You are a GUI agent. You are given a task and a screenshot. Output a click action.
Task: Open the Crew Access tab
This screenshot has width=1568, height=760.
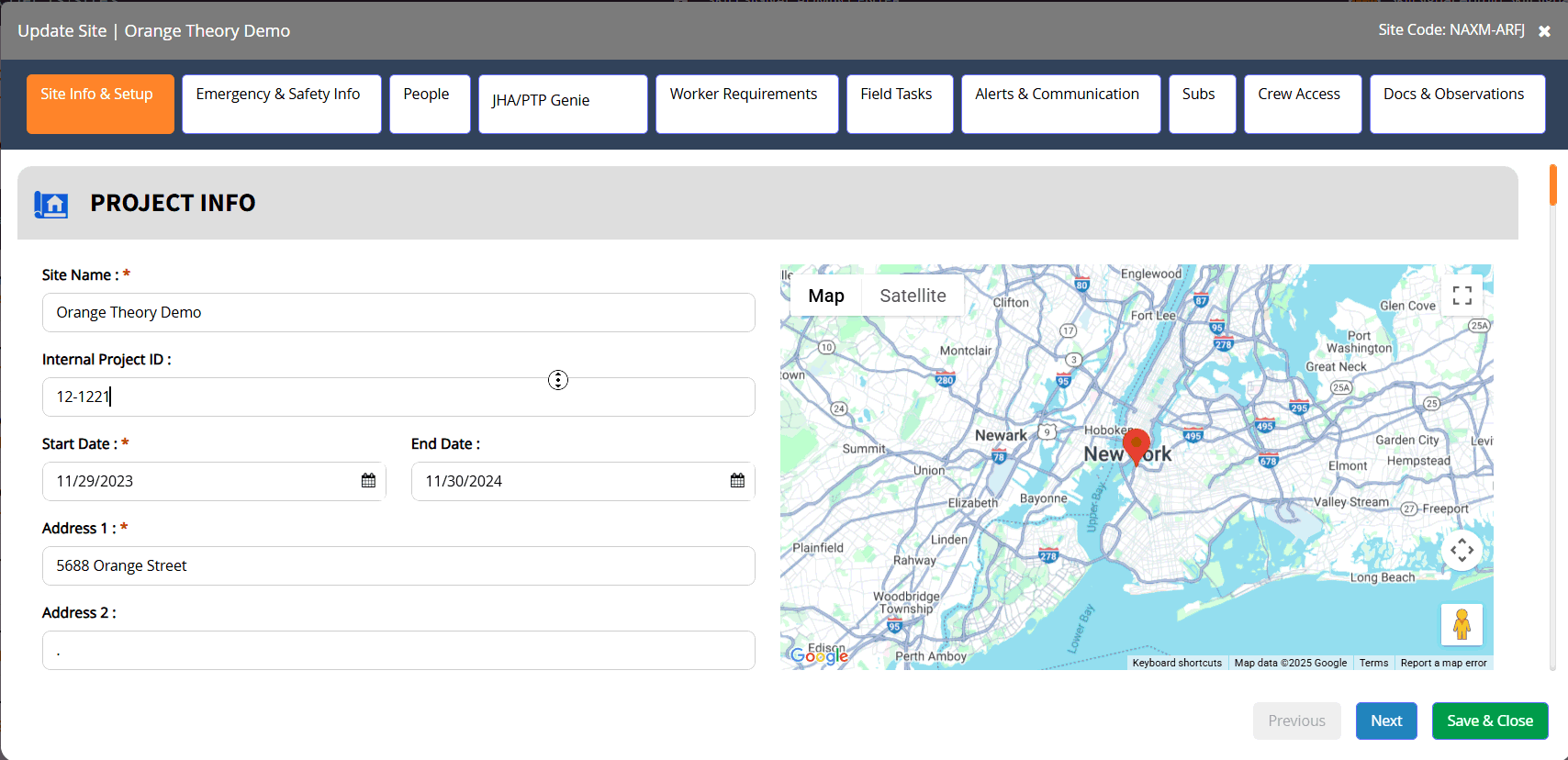pyautogui.click(x=1303, y=104)
